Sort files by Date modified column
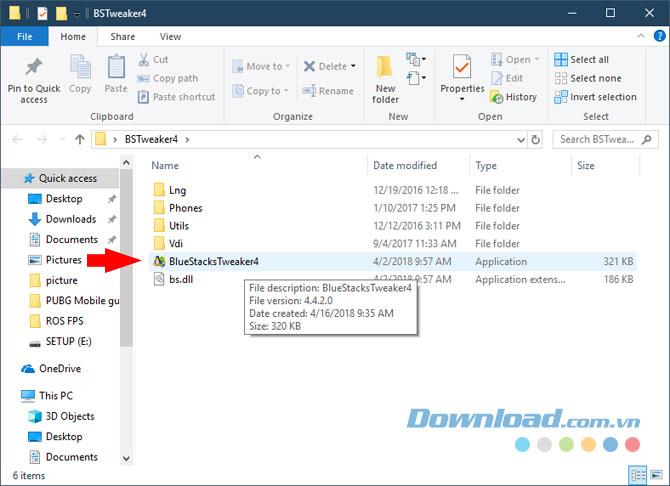 click(404, 166)
